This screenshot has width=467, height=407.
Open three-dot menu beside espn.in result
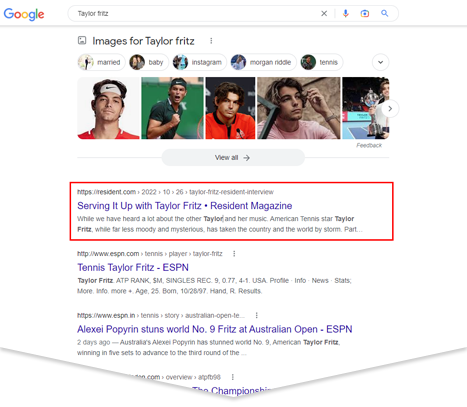coord(256,315)
